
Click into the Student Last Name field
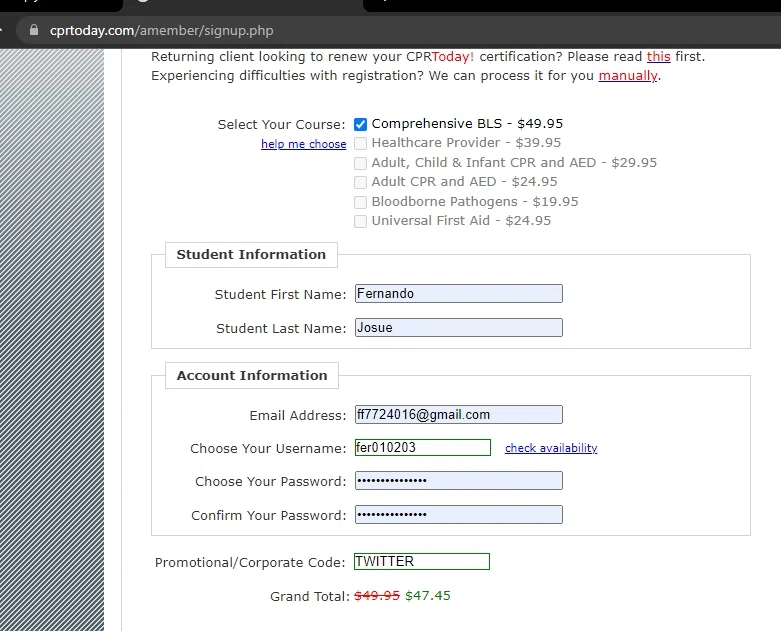point(459,328)
